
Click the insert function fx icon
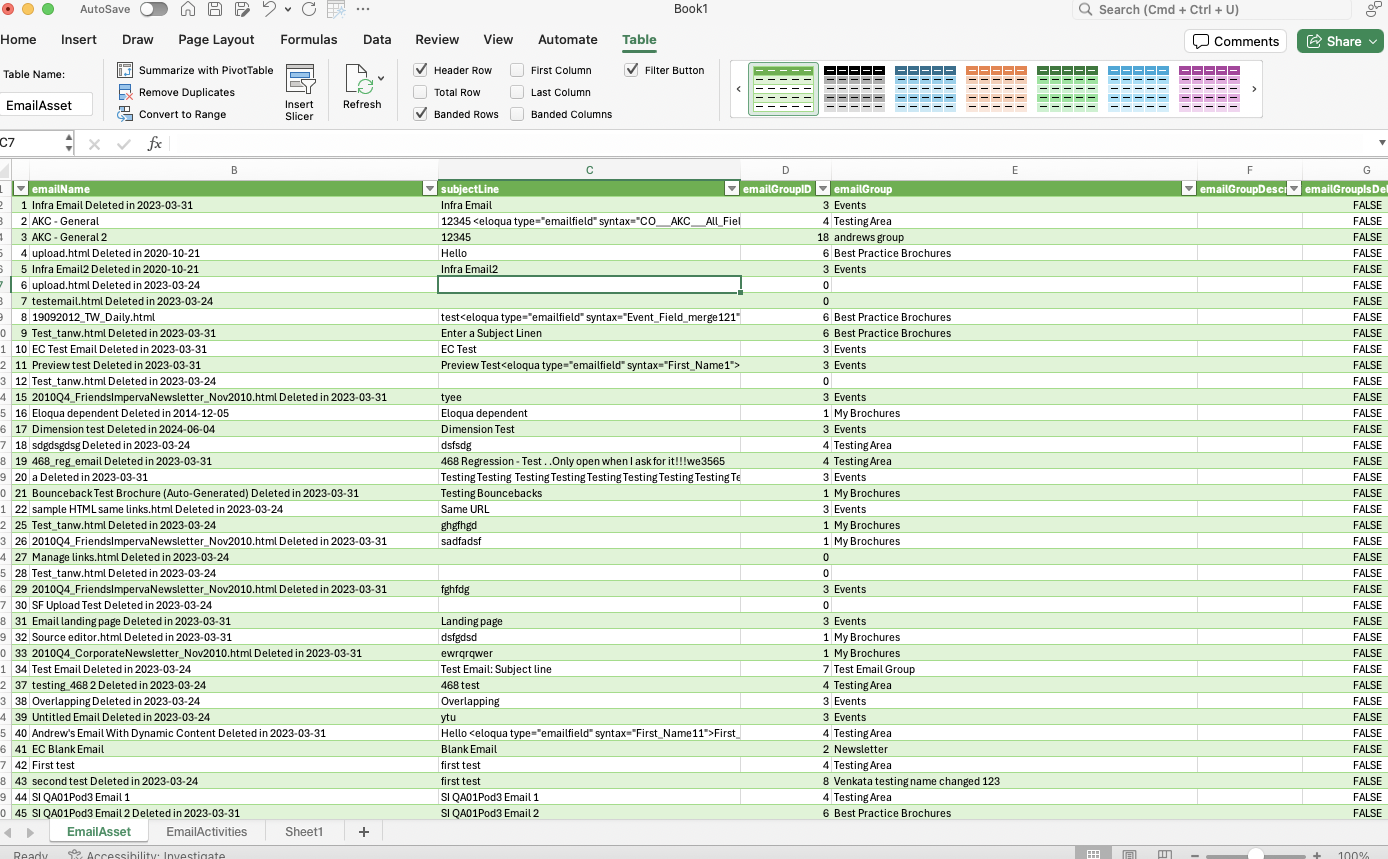155,144
